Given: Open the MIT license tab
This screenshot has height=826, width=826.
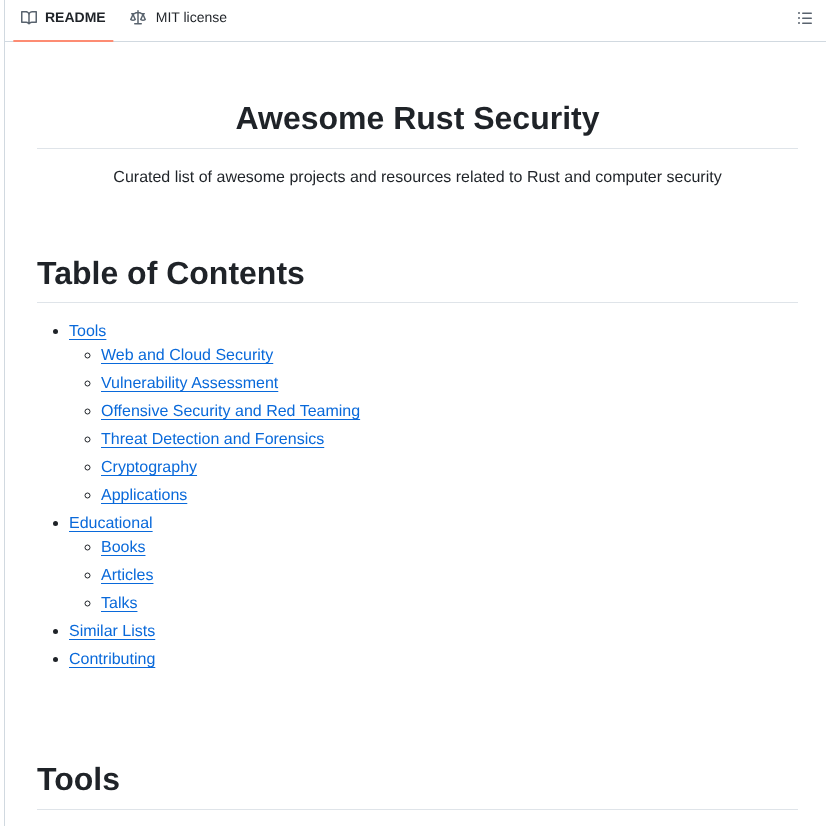Looking at the screenshot, I should coord(190,17).
